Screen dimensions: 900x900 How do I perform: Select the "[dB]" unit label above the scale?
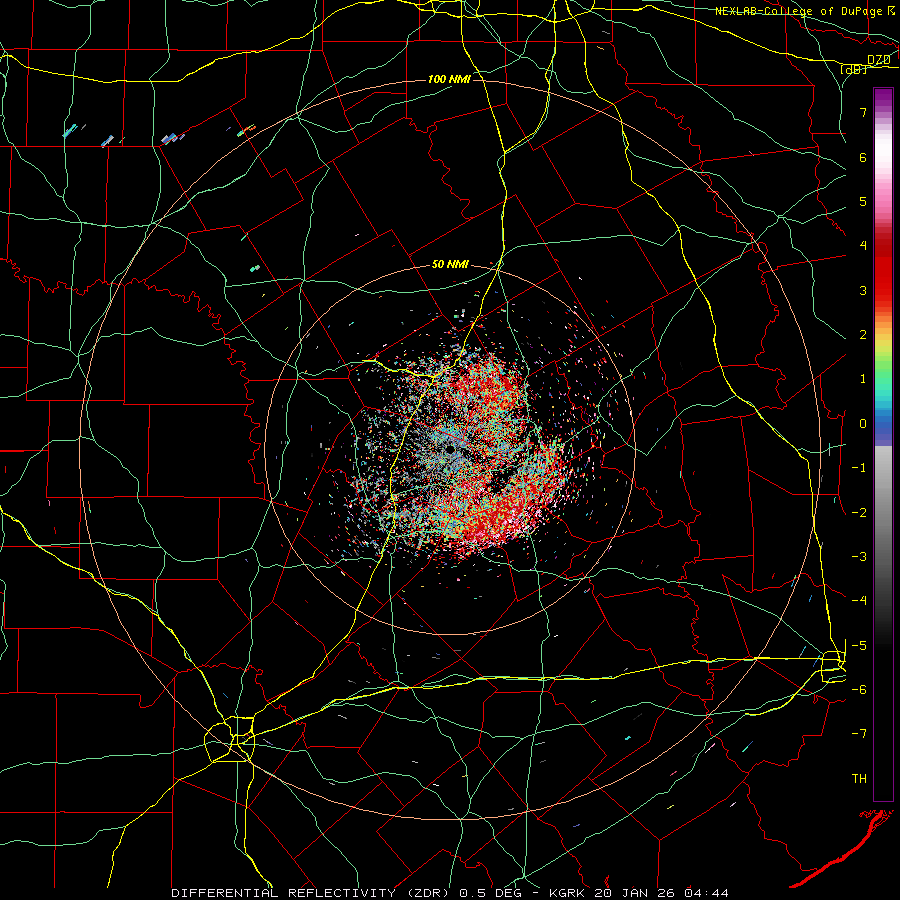pyautogui.click(x=854, y=69)
